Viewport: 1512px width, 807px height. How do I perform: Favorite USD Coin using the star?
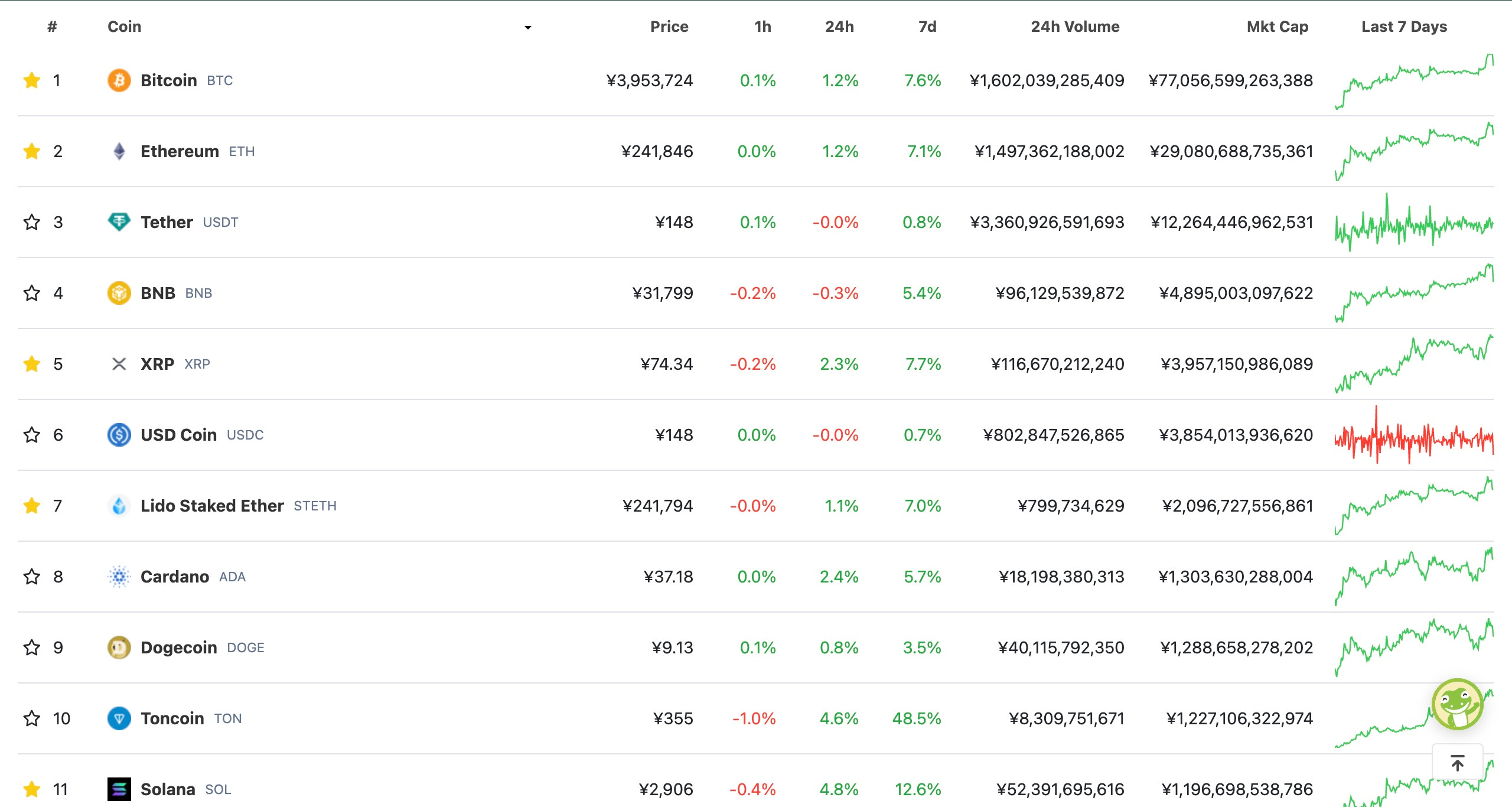32,435
